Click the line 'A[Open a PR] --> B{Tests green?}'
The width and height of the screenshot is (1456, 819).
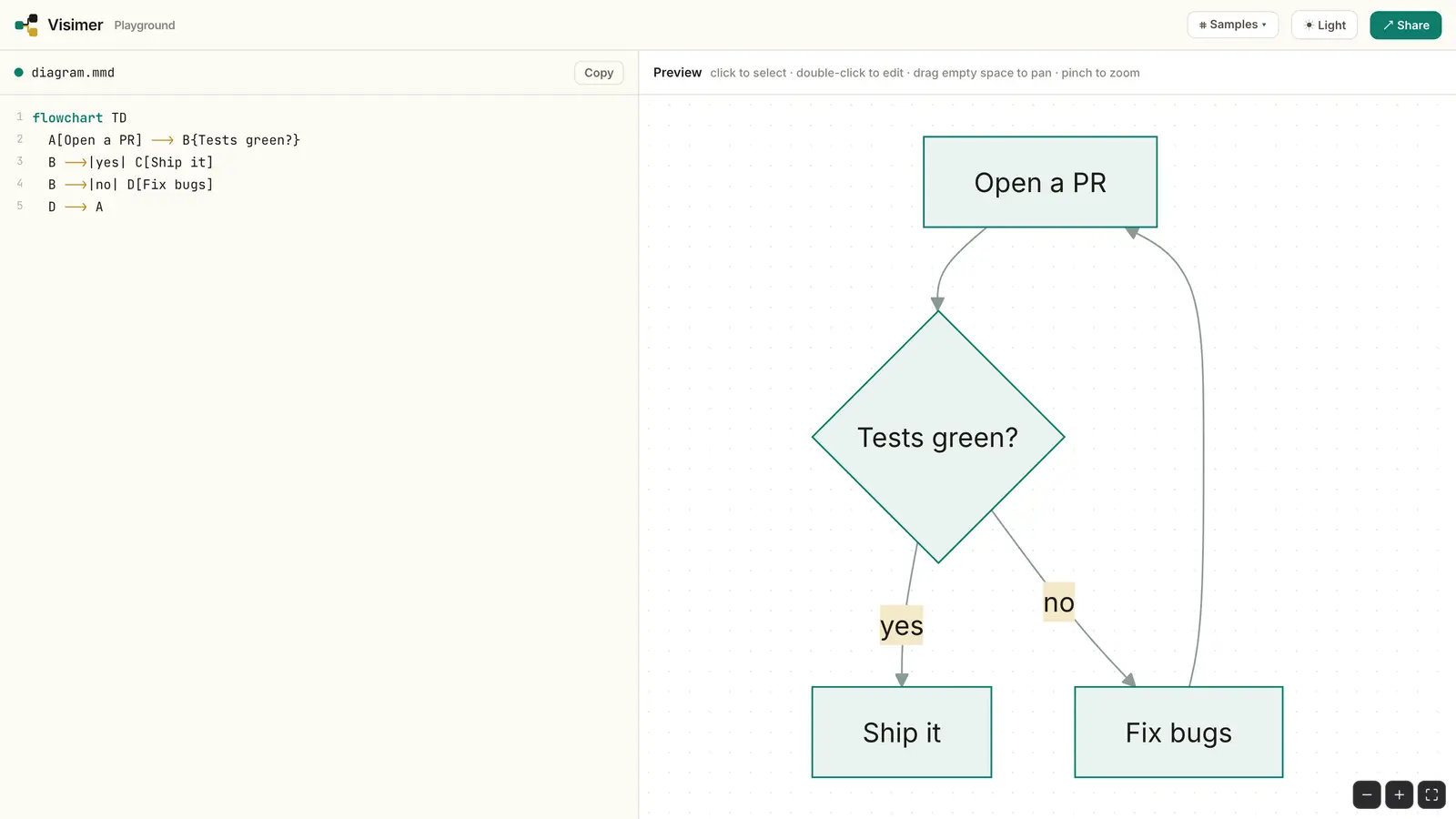pos(174,140)
